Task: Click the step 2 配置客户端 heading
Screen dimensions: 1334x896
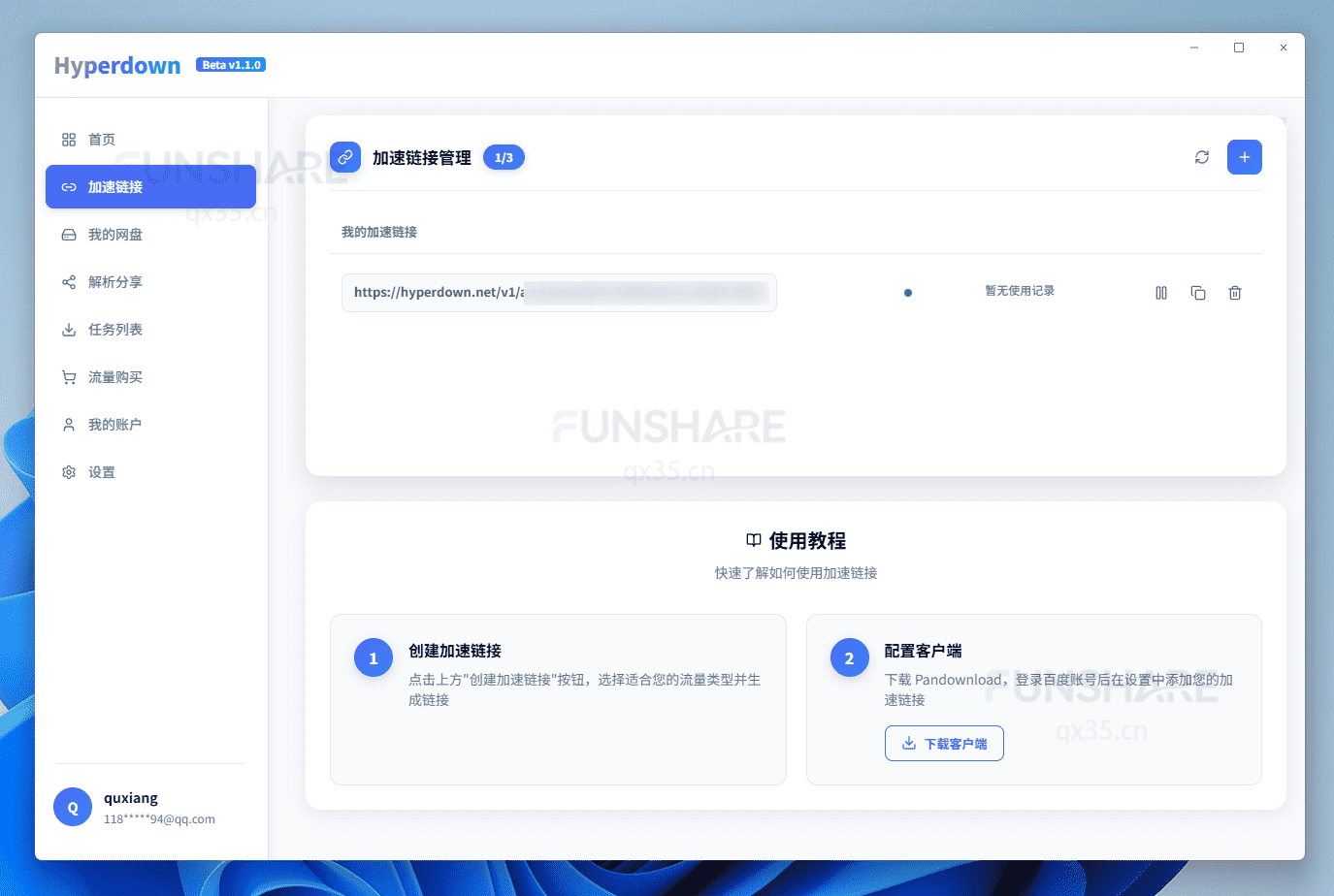Action: pyautogui.click(x=923, y=651)
